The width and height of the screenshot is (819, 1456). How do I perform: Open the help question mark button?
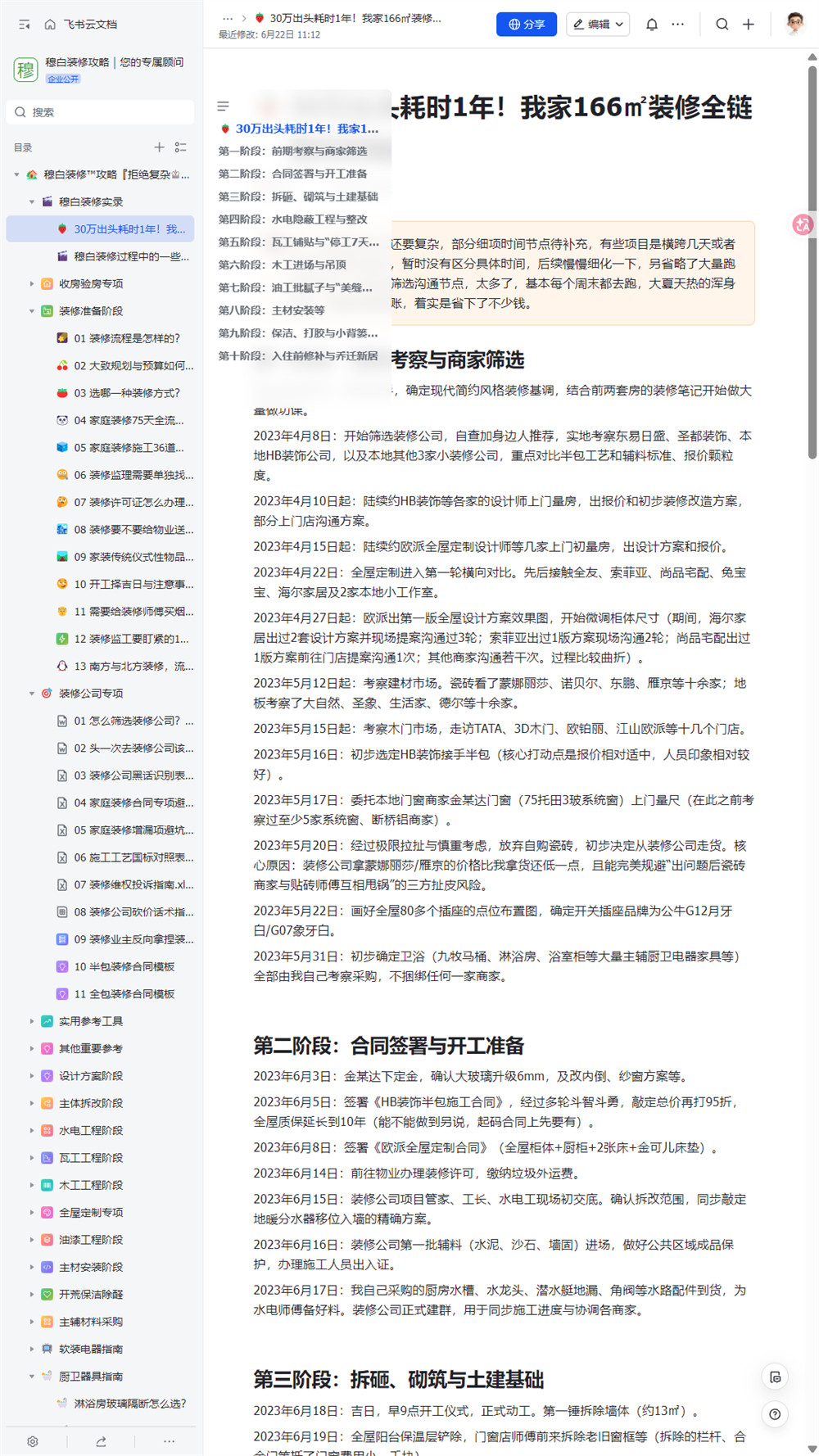[x=775, y=1413]
